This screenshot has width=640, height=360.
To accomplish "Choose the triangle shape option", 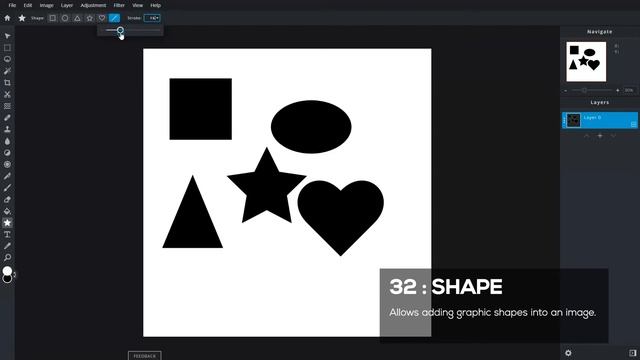I will tap(77, 18).
